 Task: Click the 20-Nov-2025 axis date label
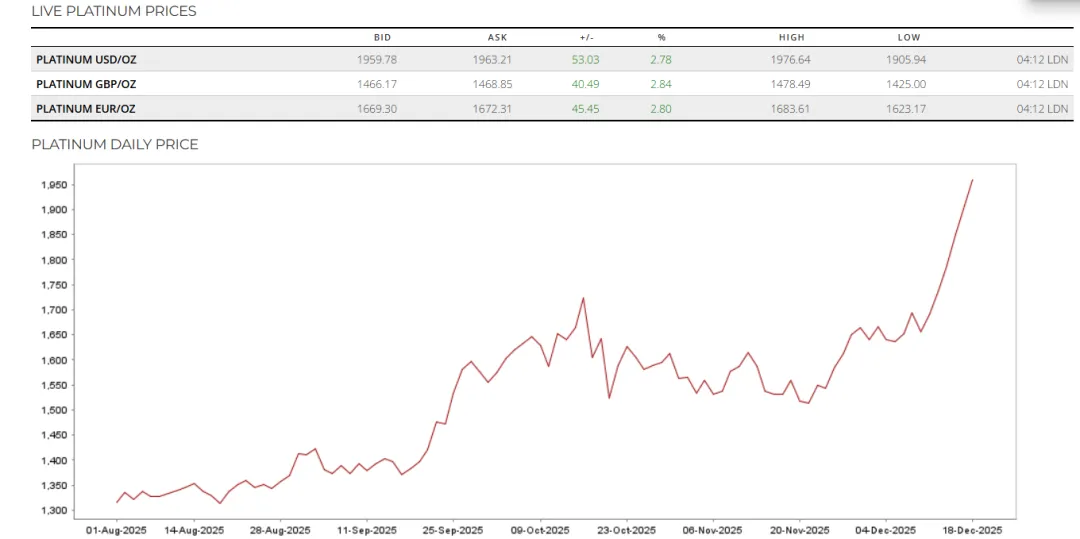800,531
